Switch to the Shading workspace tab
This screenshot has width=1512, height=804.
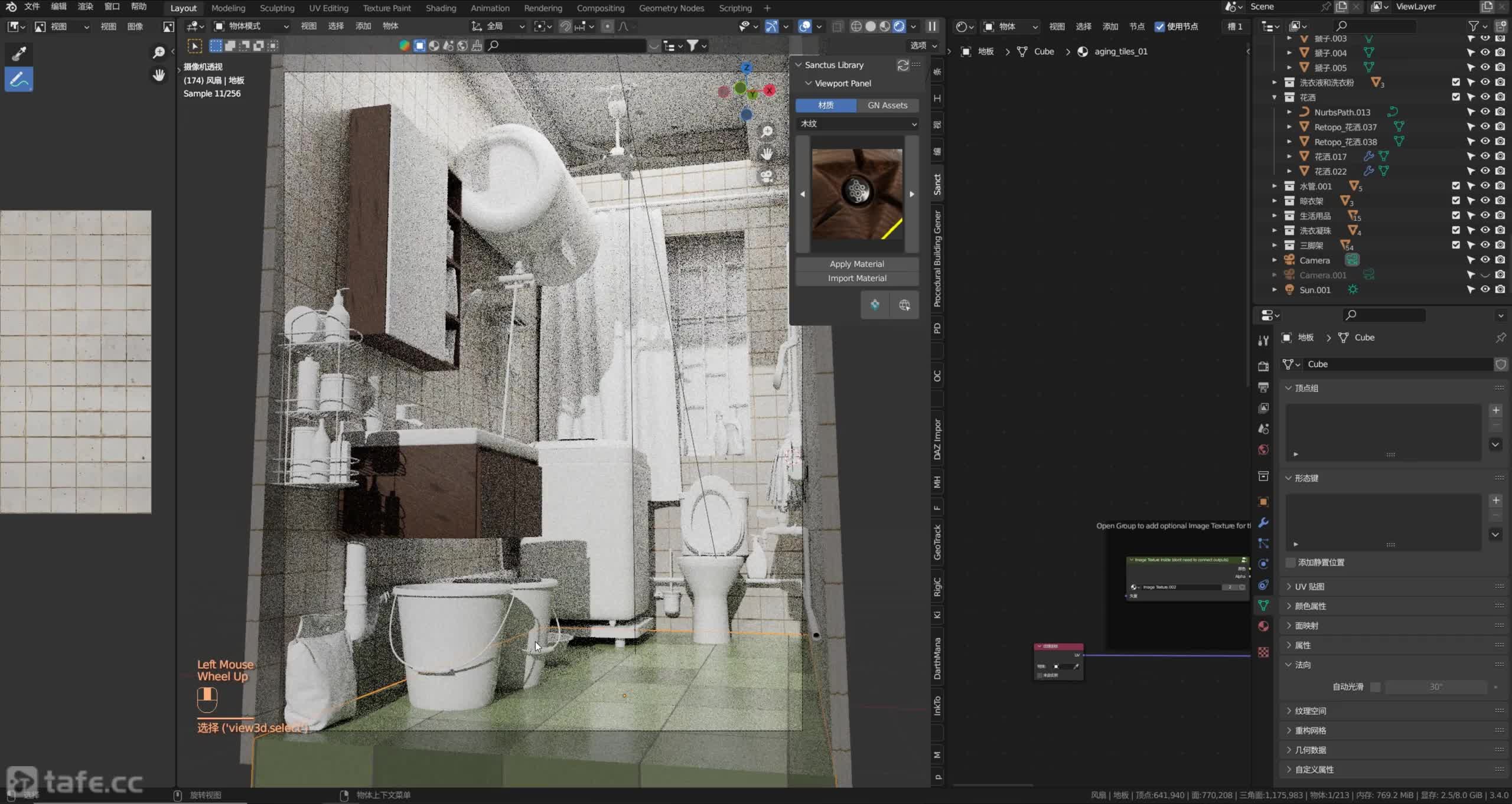point(441,8)
